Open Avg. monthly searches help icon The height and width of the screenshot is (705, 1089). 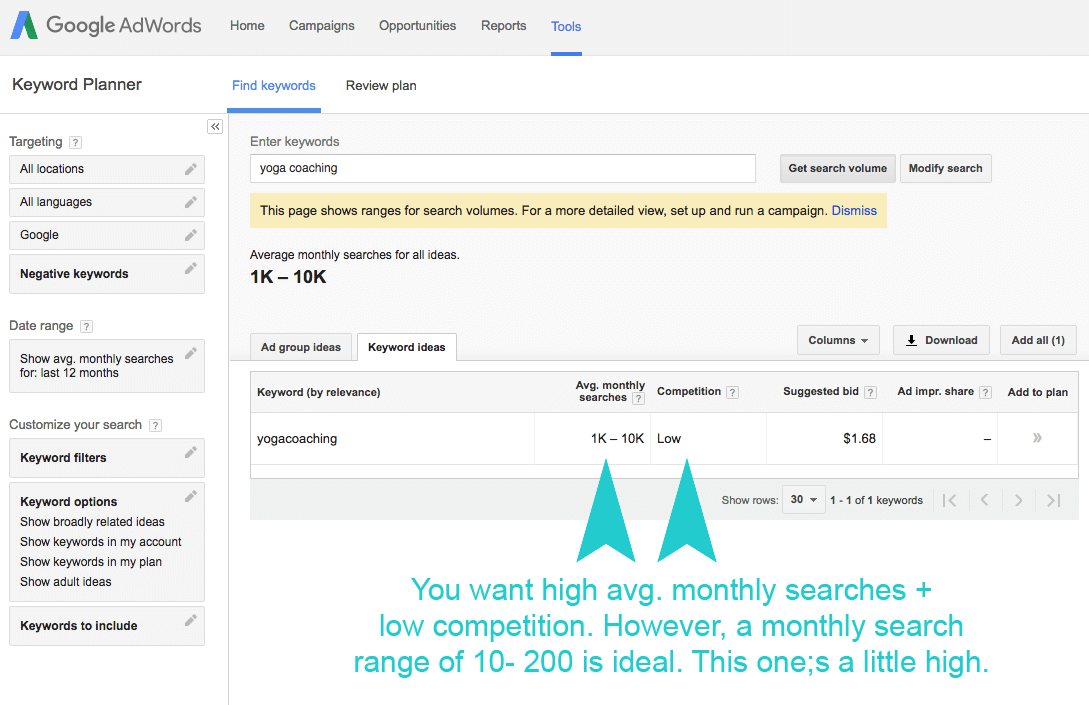pos(638,399)
